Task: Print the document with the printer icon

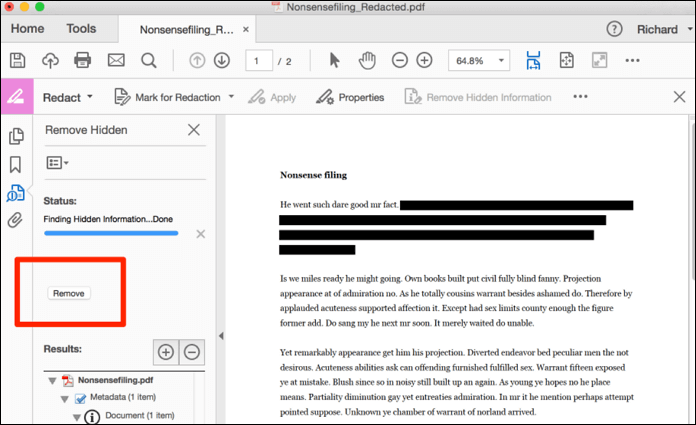Action: (x=83, y=60)
